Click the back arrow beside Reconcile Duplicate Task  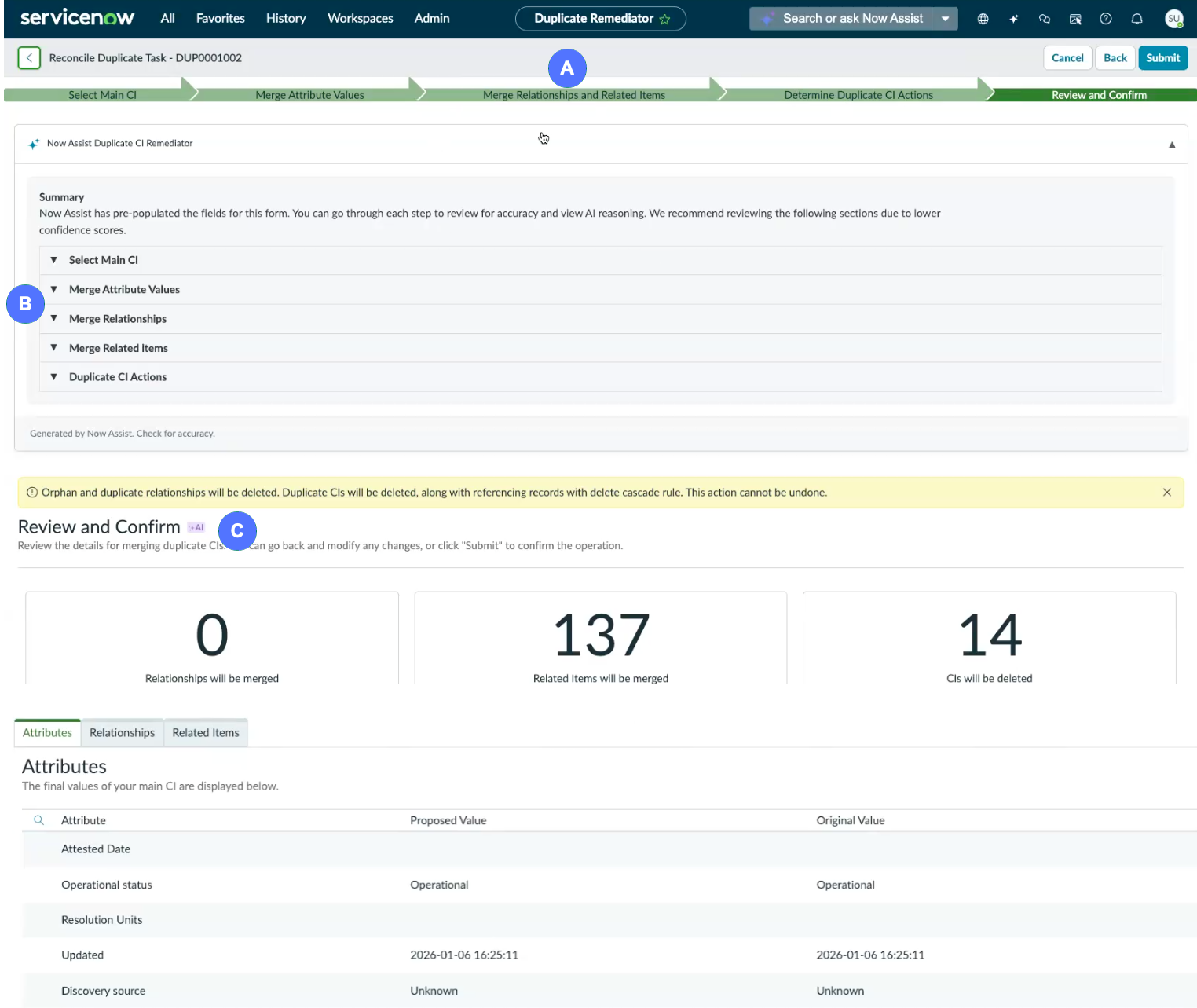(x=29, y=57)
